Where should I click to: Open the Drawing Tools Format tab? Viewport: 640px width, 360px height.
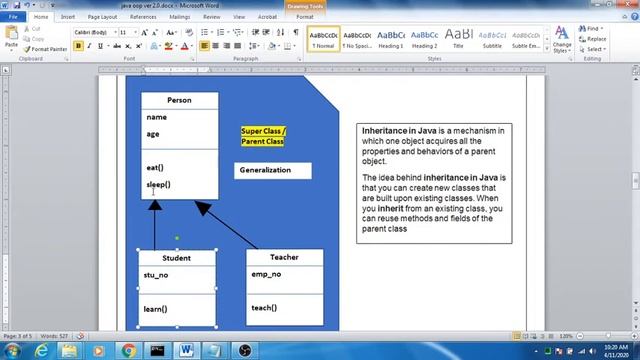[x=305, y=17]
